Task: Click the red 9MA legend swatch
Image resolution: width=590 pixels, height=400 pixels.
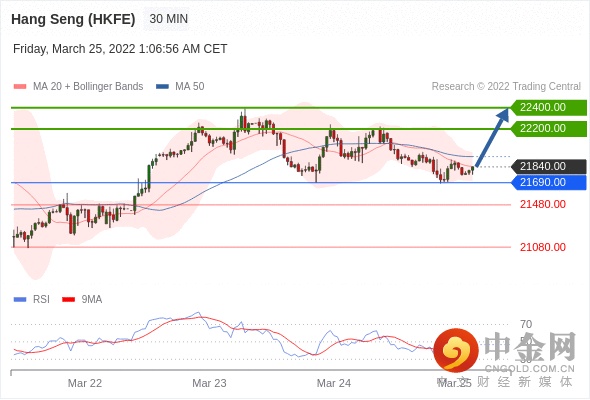Action: pyautogui.click(x=68, y=300)
